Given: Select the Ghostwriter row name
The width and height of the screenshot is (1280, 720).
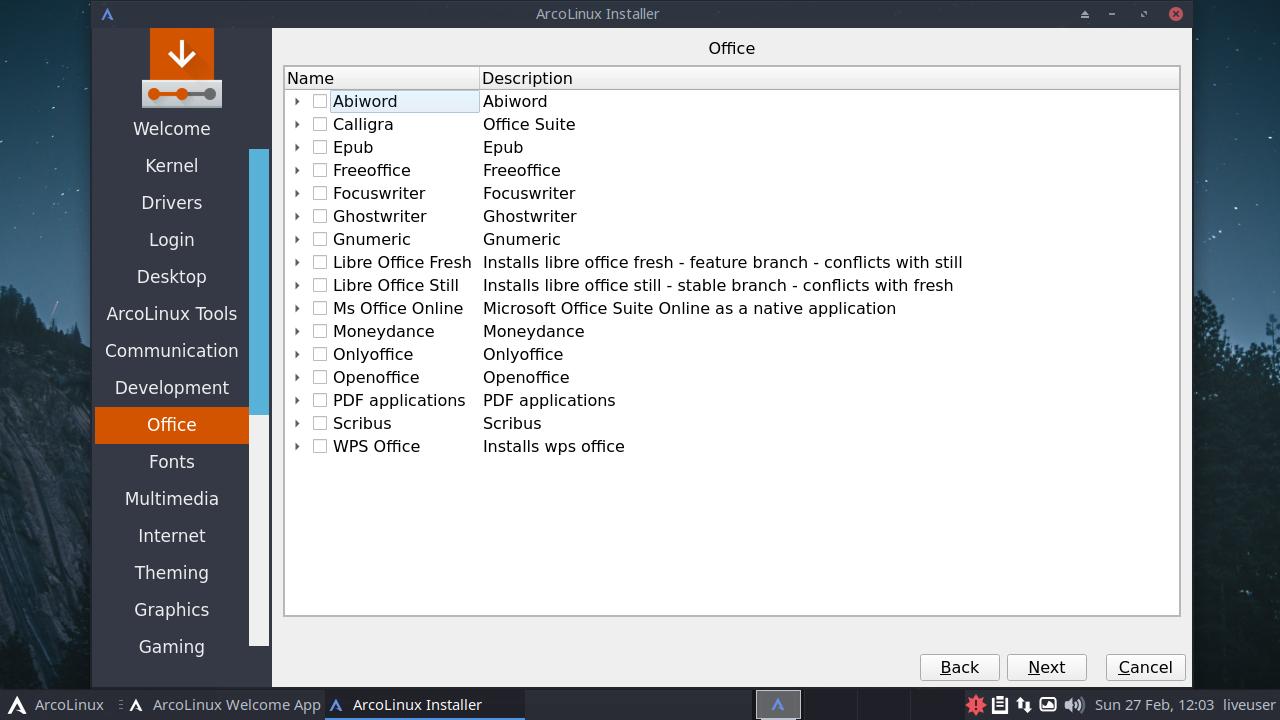Looking at the screenshot, I should pos(380,216).
